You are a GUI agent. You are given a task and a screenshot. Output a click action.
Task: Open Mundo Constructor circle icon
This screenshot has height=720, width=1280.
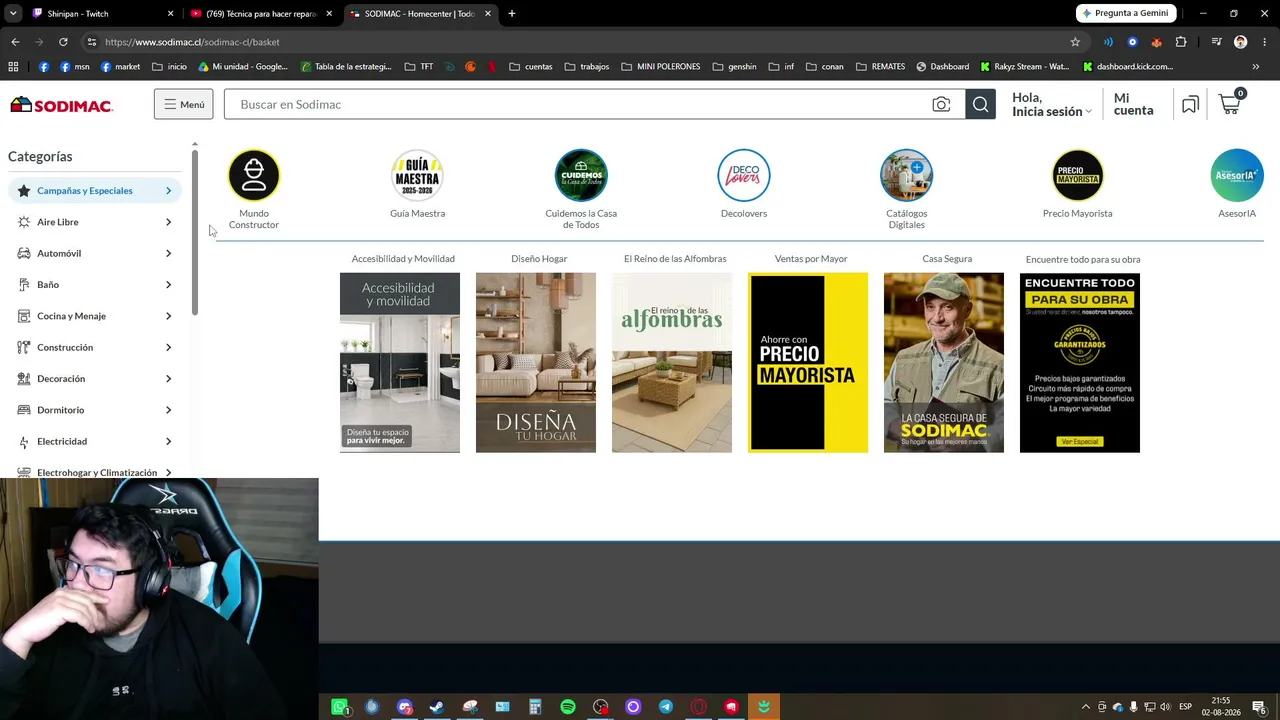point(254,175)
